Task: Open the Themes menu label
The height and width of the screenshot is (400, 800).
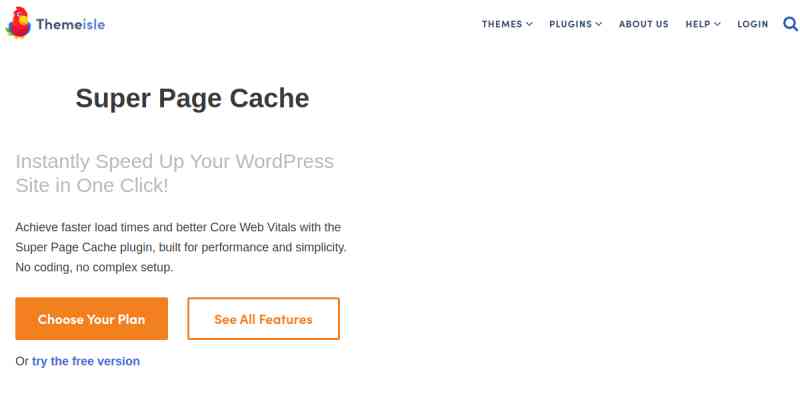Action: [502, 24]
